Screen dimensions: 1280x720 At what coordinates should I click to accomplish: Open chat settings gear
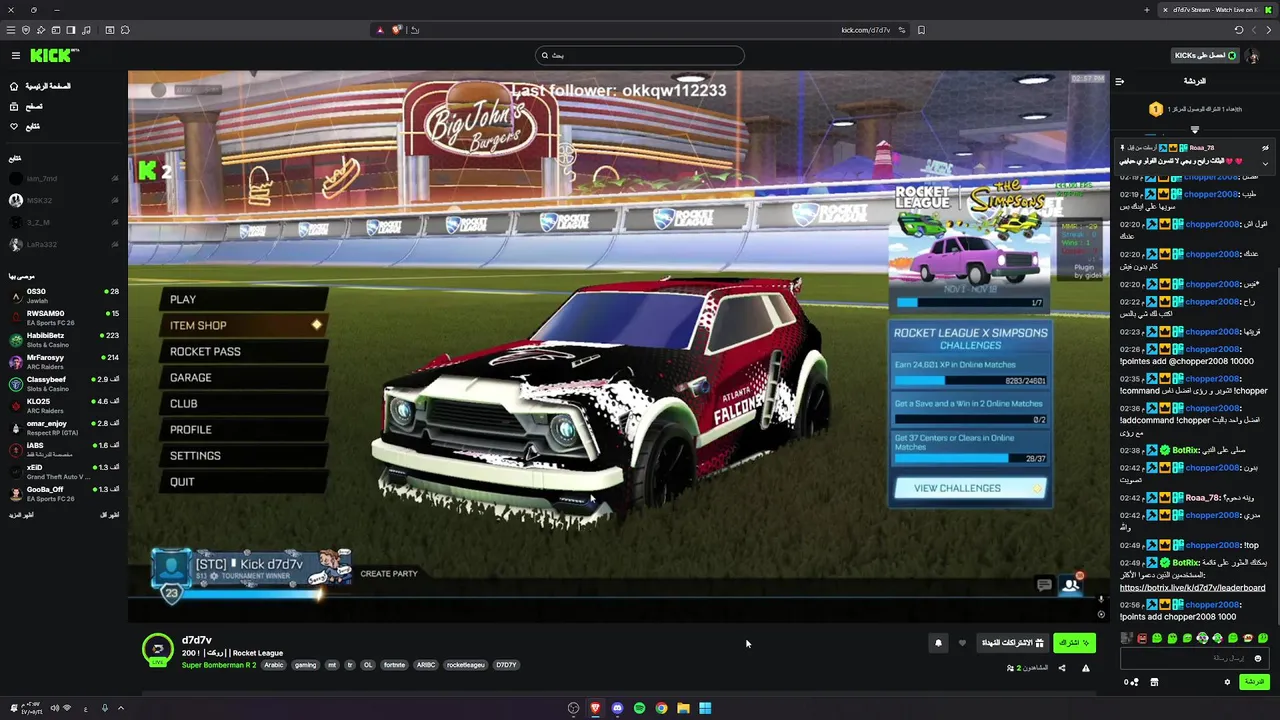(1227, 682)
